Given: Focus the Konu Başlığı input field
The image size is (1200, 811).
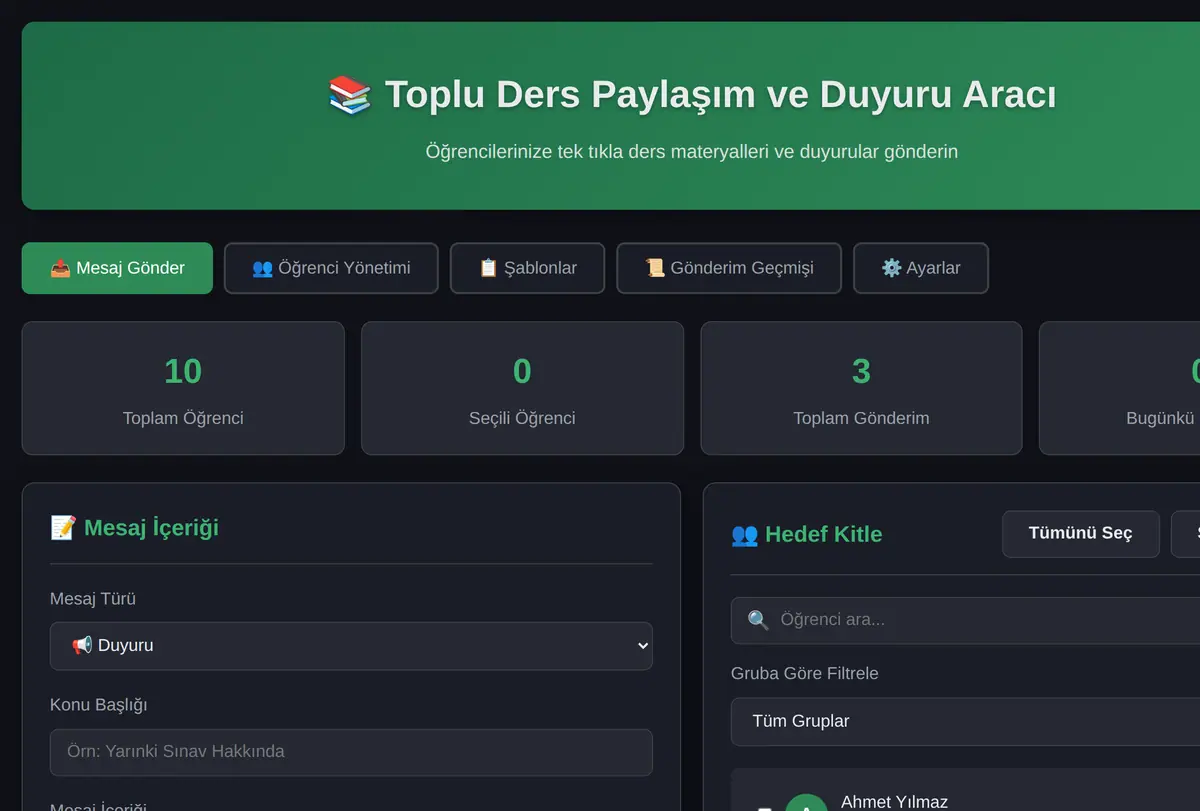Looking at the screenshot, I should click(351, 752).
